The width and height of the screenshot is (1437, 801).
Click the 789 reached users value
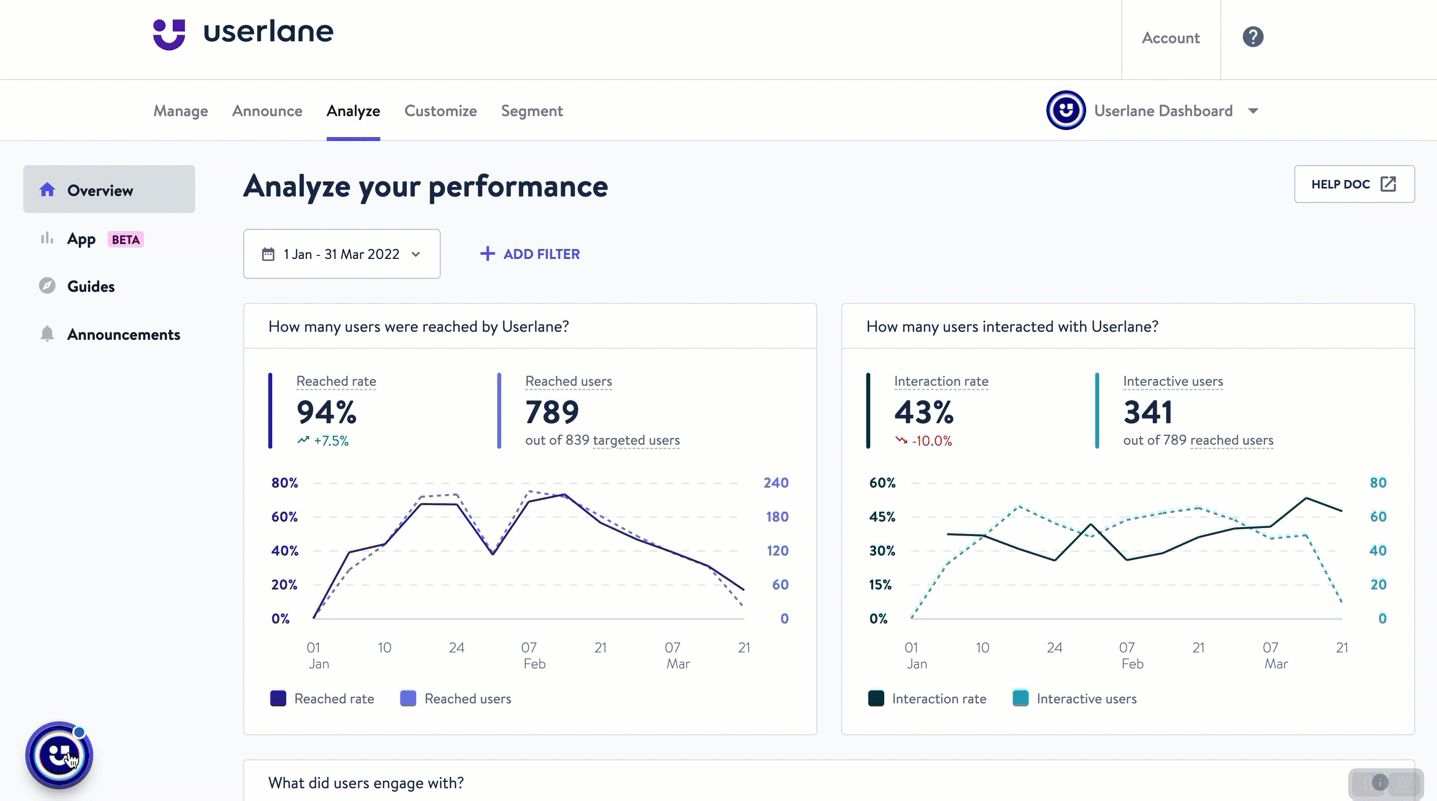[x=552, y=412]
